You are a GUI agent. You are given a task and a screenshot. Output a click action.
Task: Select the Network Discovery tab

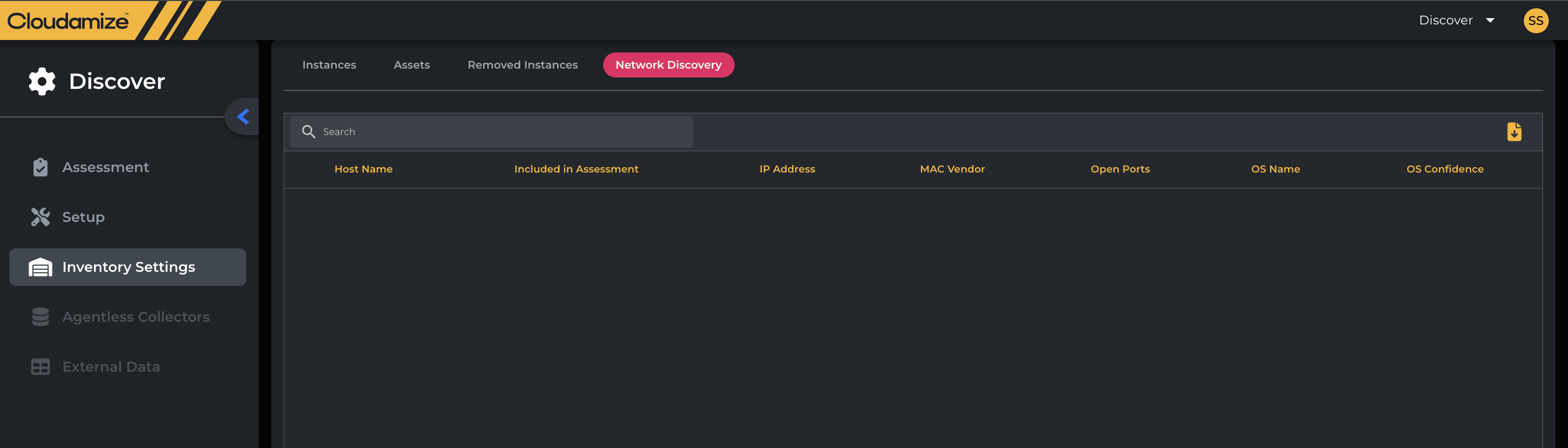[x=668, y=65]
